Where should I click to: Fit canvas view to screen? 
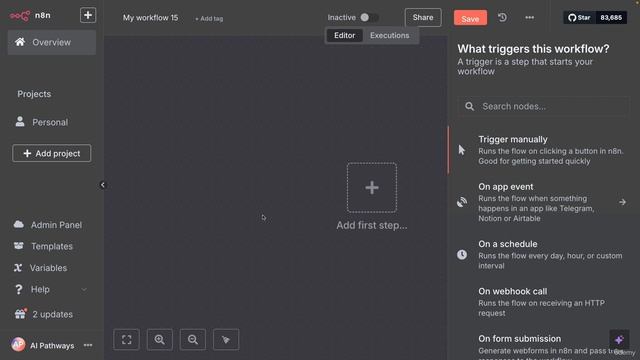[x=127, y=340]
